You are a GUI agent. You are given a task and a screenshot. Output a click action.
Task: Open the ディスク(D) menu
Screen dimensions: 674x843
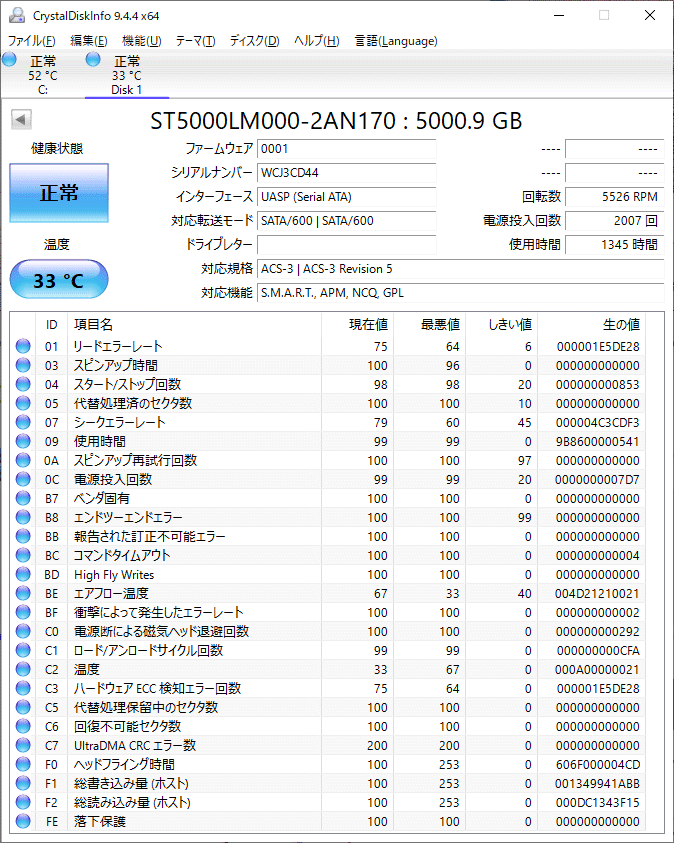254,41
